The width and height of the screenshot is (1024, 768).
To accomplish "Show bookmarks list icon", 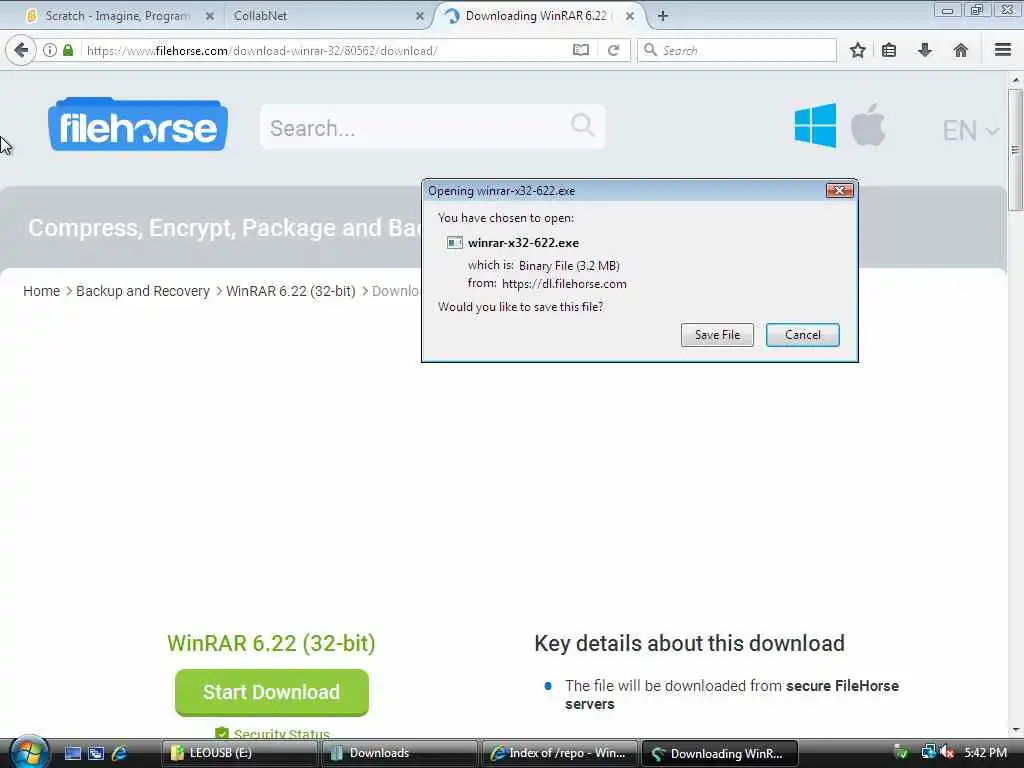I will click(x=889, y=50).
